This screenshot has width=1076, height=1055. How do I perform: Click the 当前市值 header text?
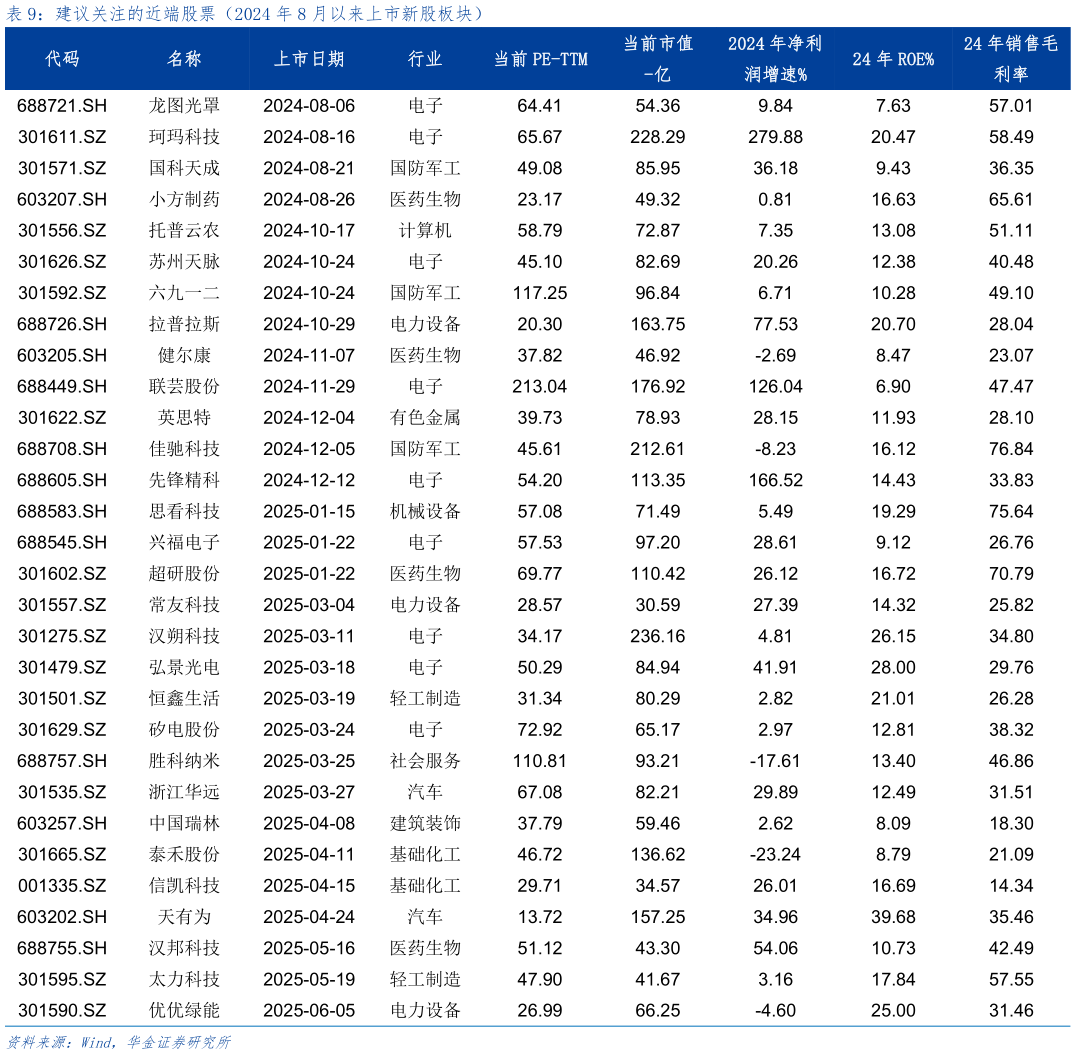tap(658, 44)
